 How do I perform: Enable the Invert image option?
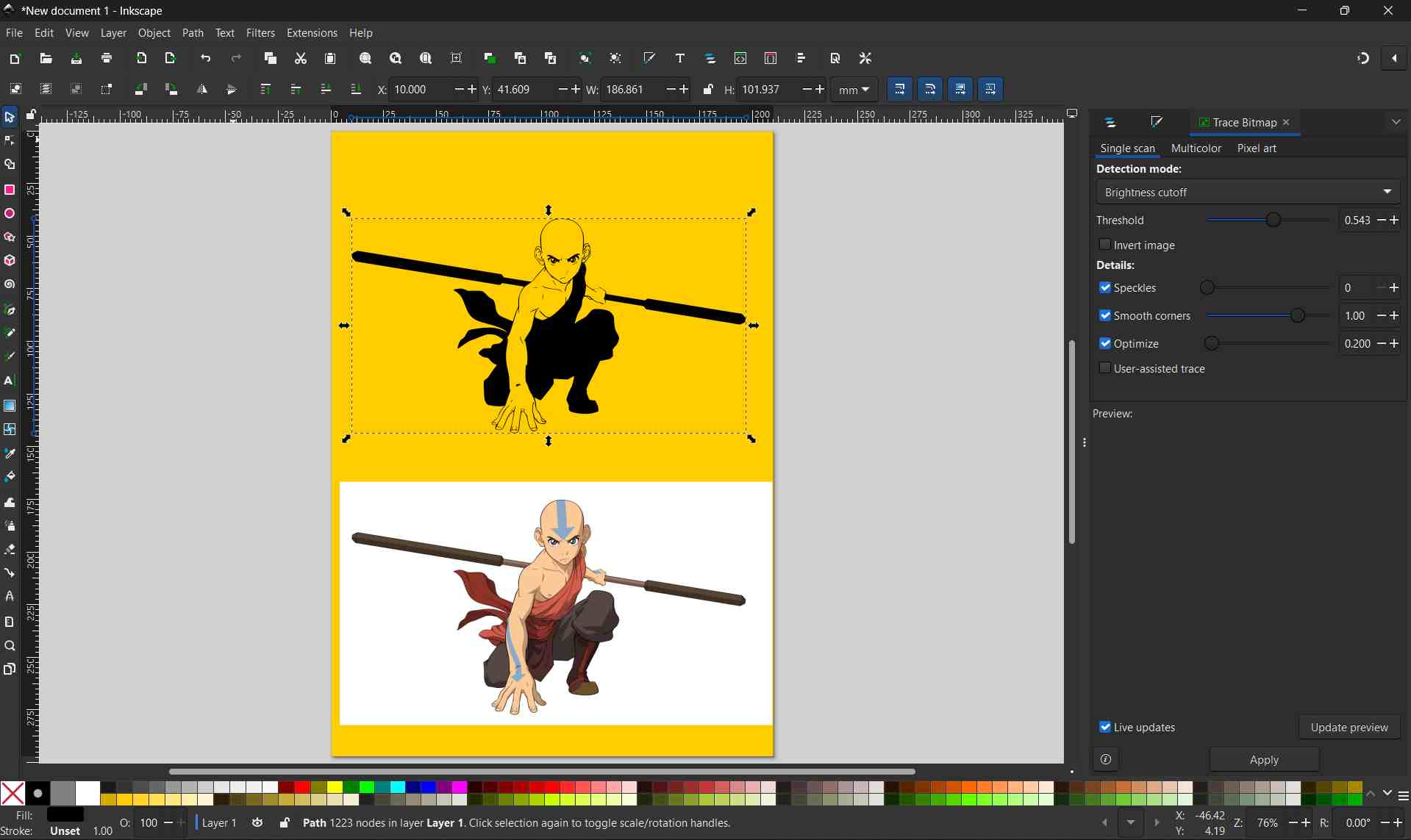pyautogui.click(x=1106, y=244)
